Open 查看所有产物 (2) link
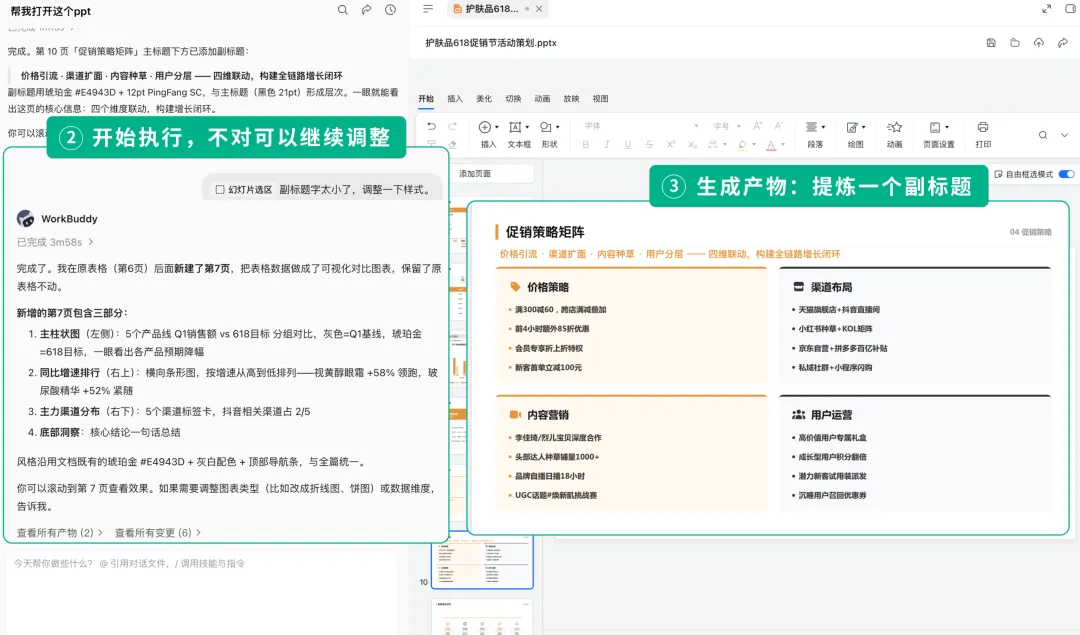 [59, 532]
